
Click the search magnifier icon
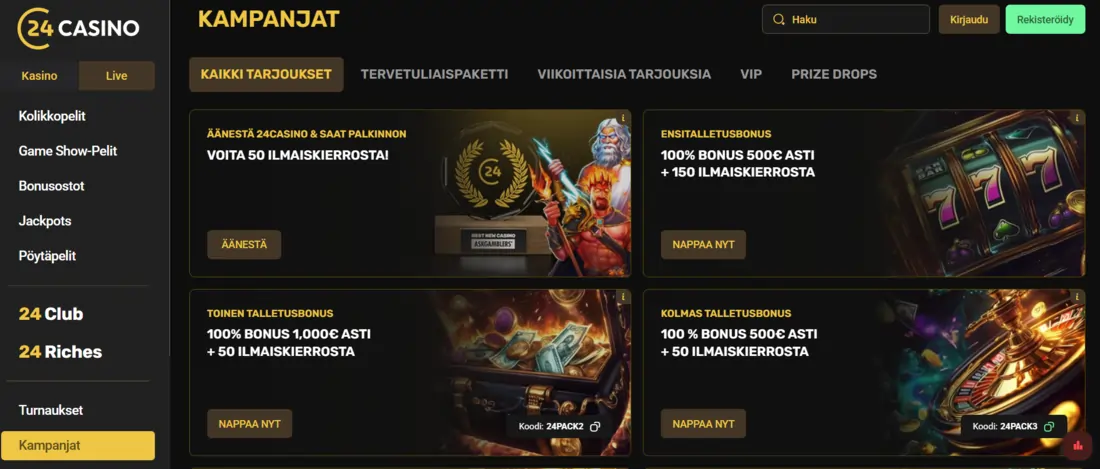point(778,20)
